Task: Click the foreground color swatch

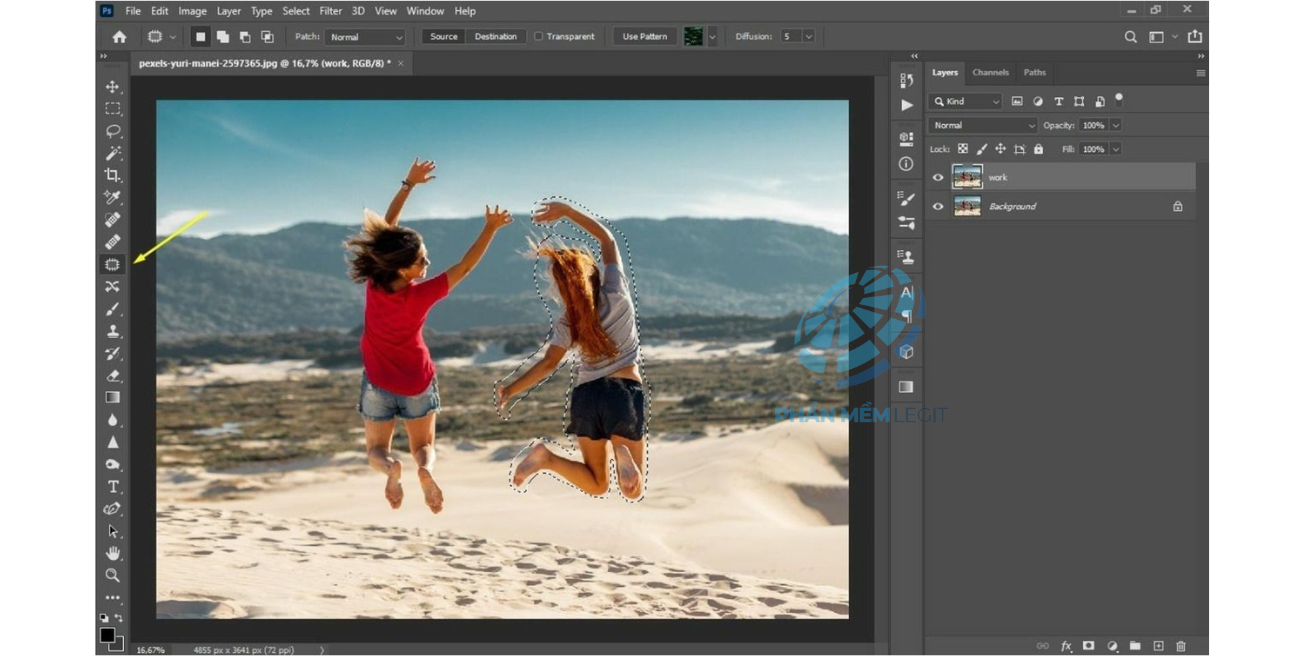Action: point(107,635)
